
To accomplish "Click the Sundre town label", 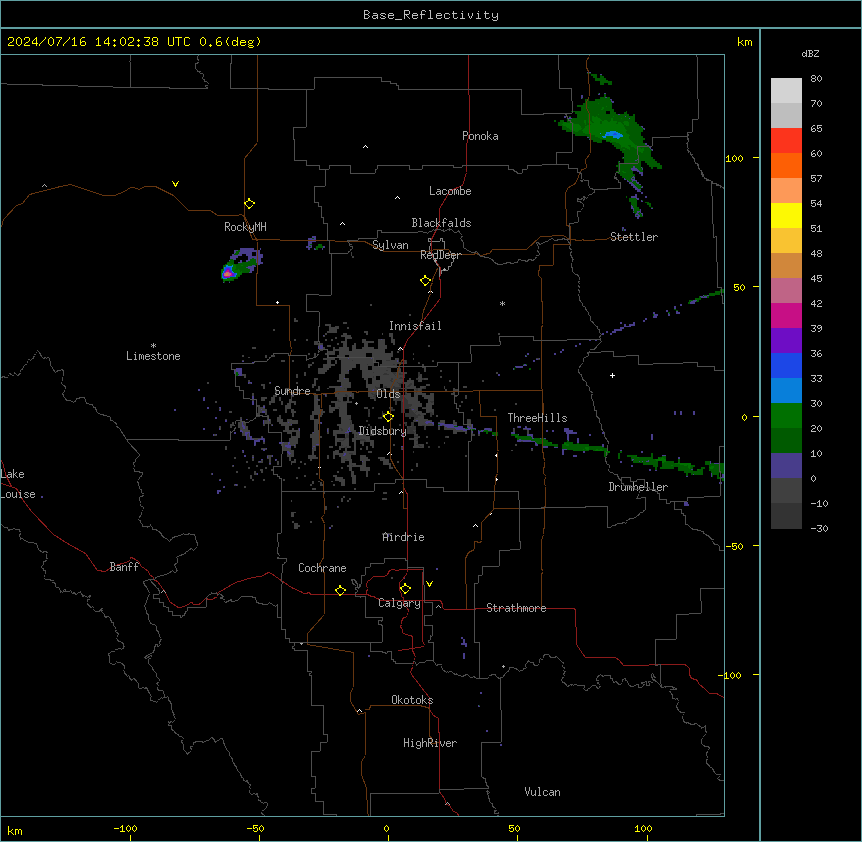I will (x=292, y=391).
